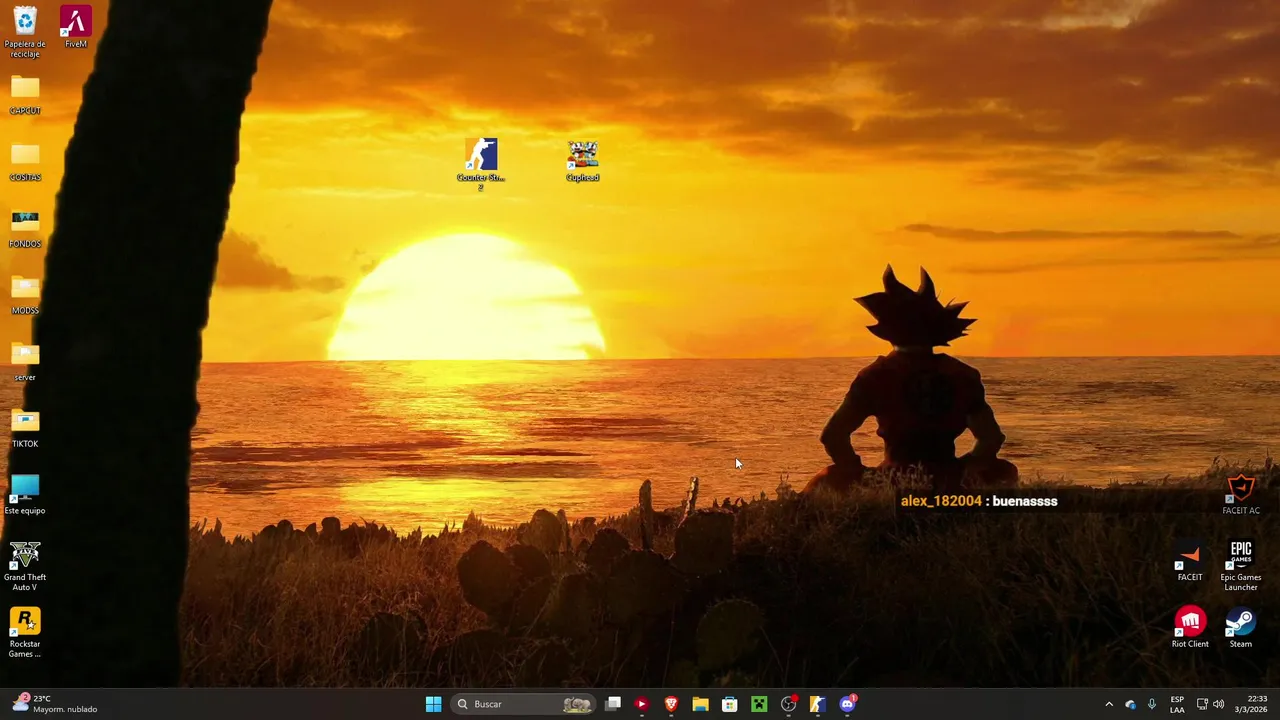Click the volume speaker tray icon

coord(1218,704)
